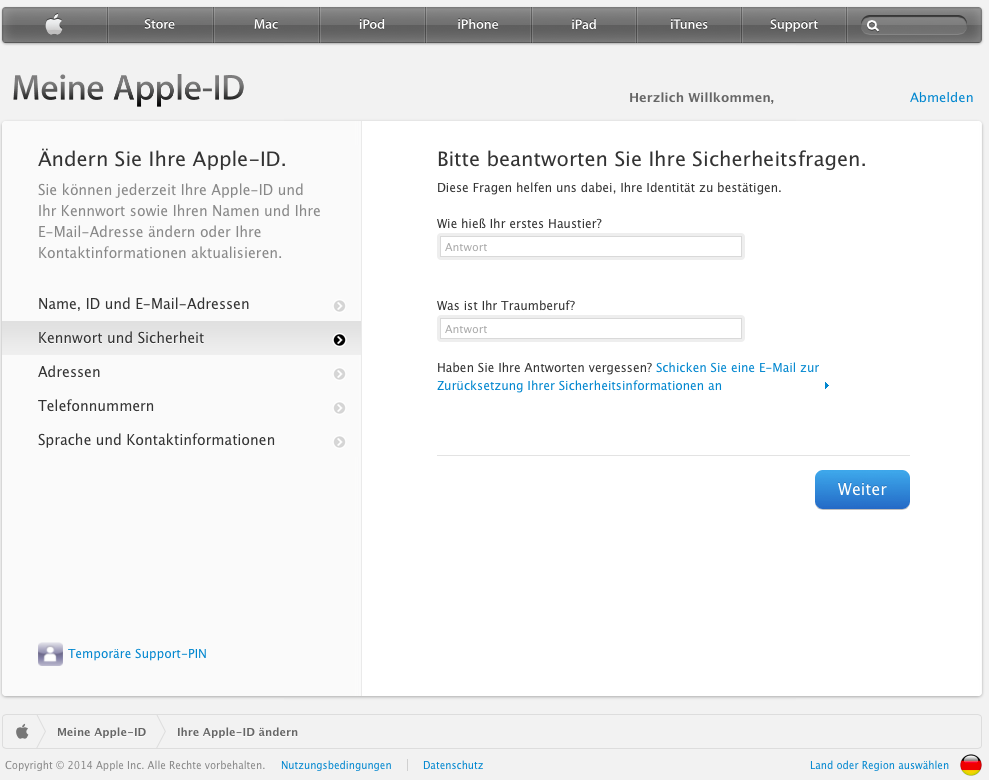Image resolution: width=989 pixels, height=780 pixels.
Task: Click the Apple logo in the breadcrumb bar
Action: 22,731
